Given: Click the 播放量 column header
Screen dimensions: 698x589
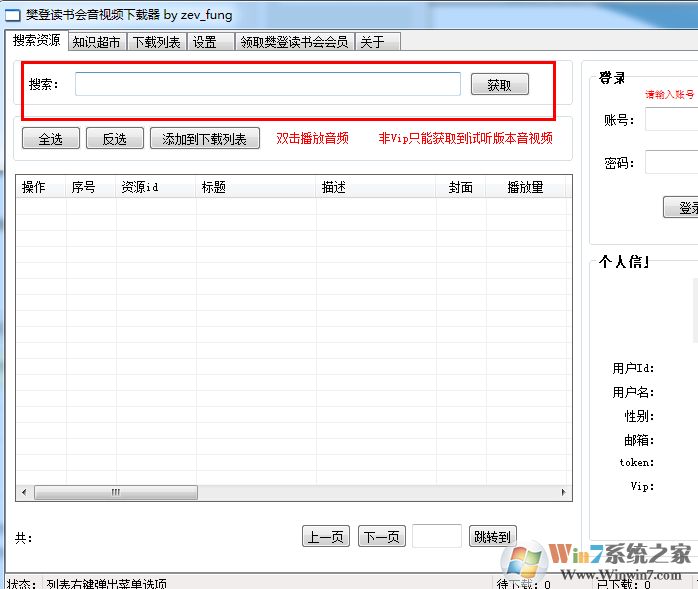Looking at the screenshot, I should pyautogui.click(x=526, y=187).
